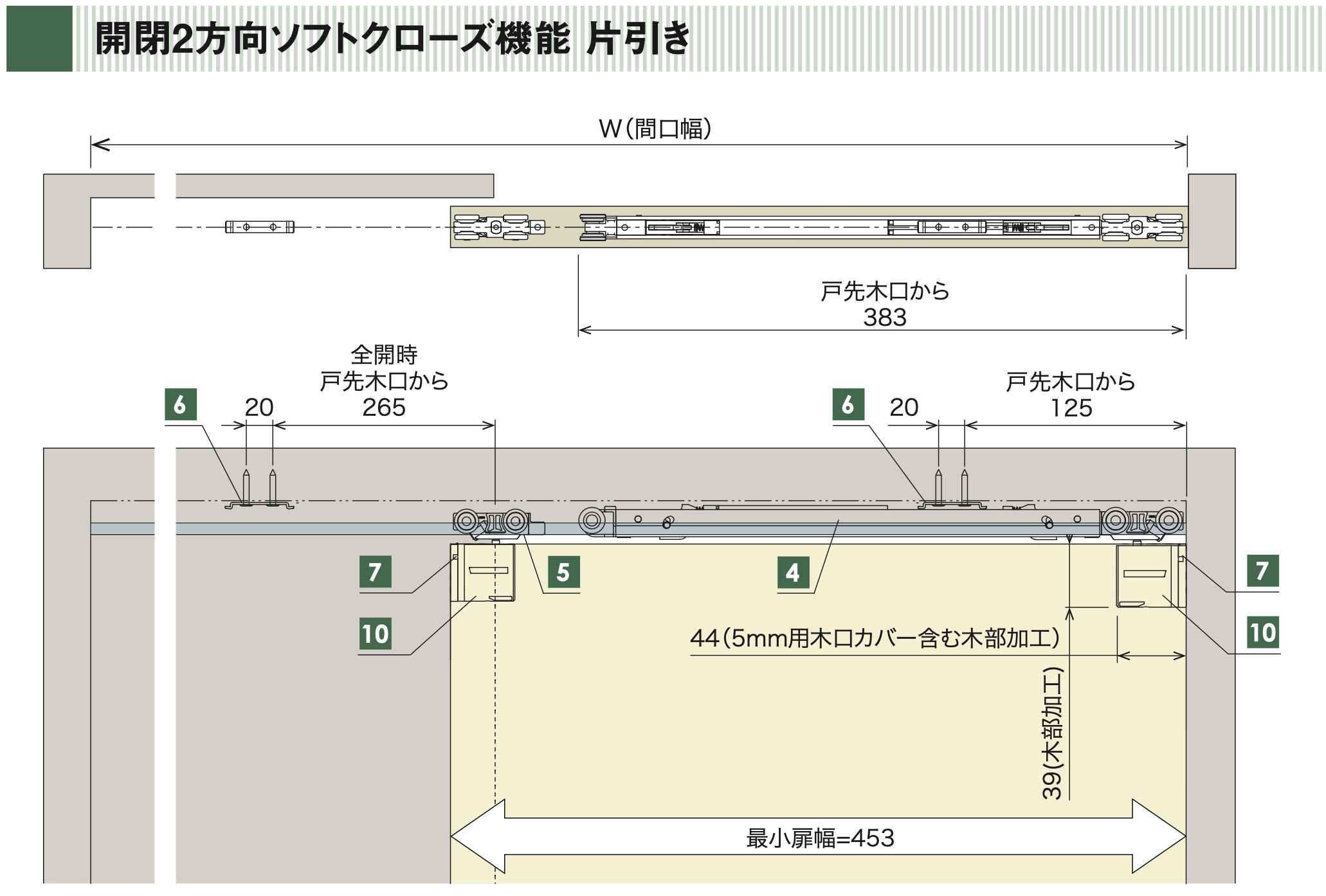Click the 20 dimension next to 265
Screen dimensions: 1326x896
(x=259, y=408)
